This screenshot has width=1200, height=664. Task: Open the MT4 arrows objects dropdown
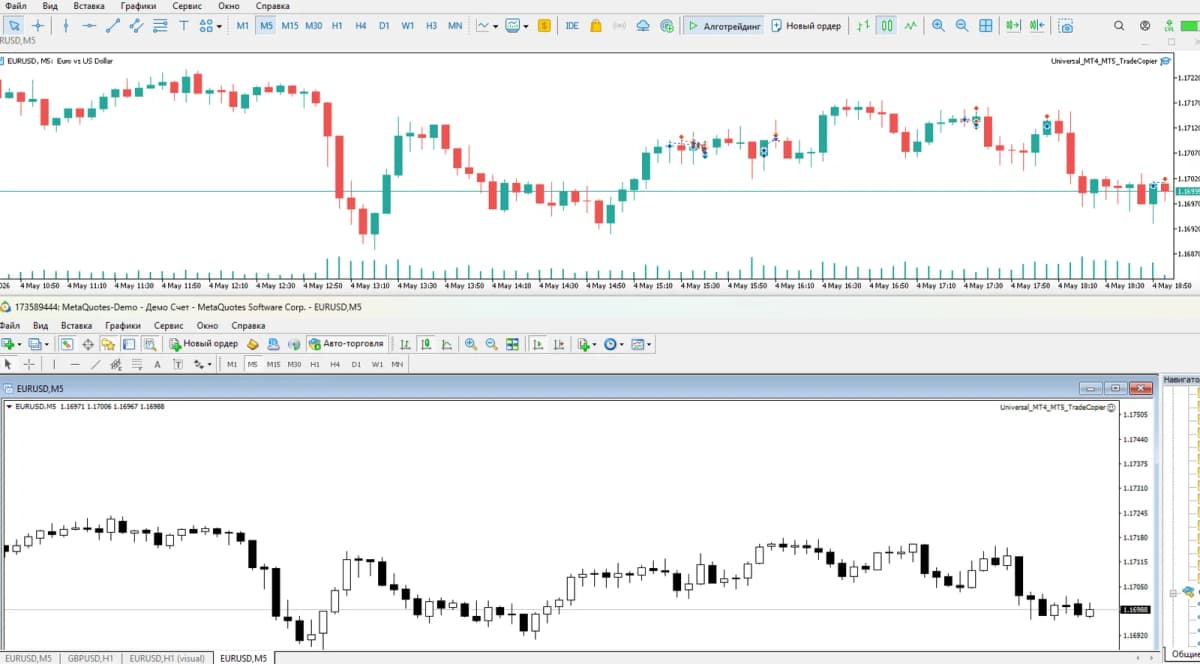202,364
